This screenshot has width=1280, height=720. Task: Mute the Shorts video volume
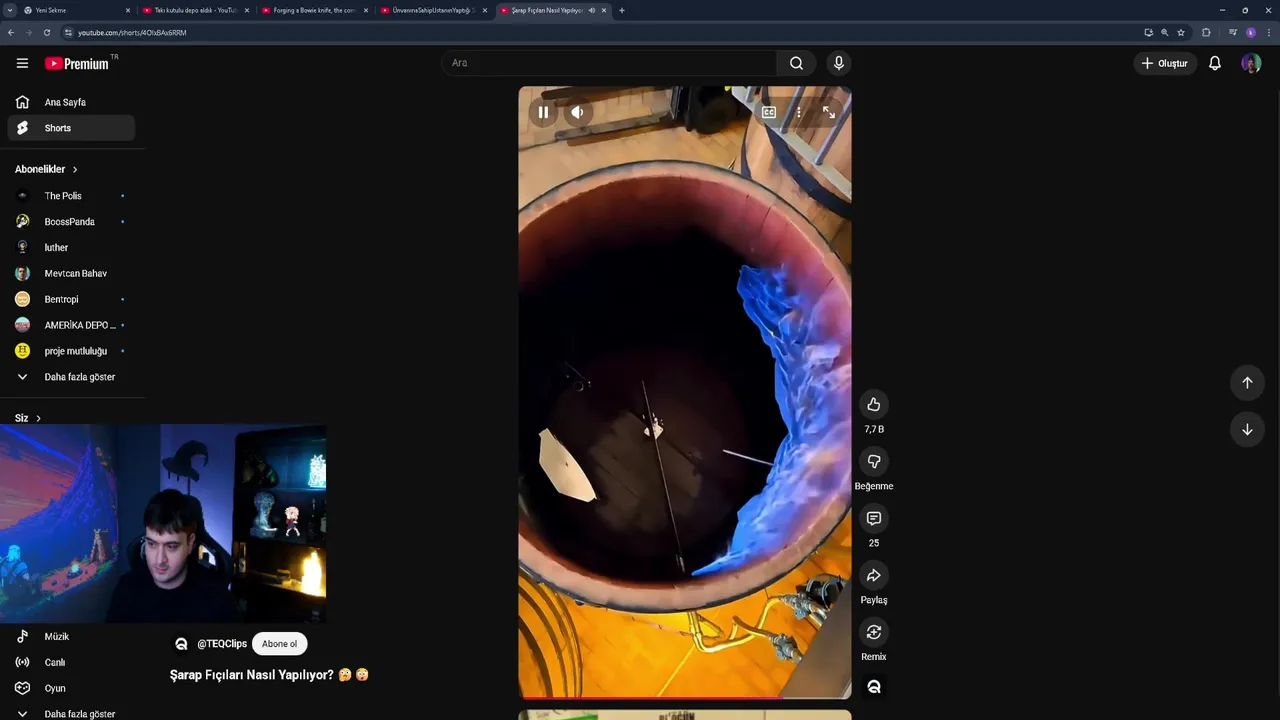(577, 112)
